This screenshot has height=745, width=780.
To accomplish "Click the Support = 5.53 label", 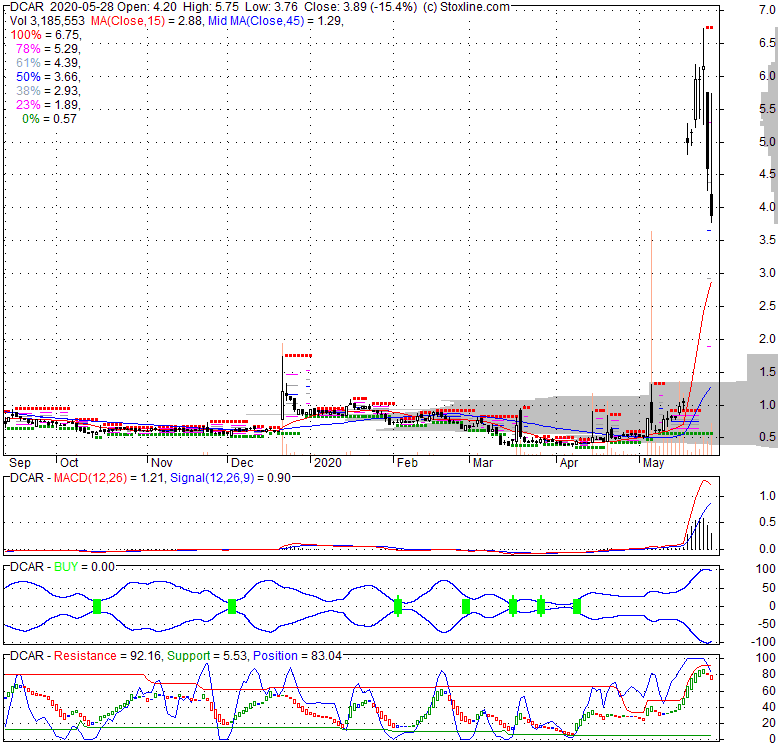I will point(207,655).
